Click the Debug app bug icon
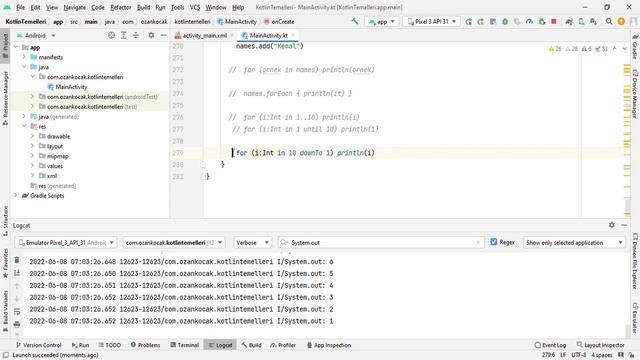The height and width of the screenshot is (360, 640). [x=505, y=21]
